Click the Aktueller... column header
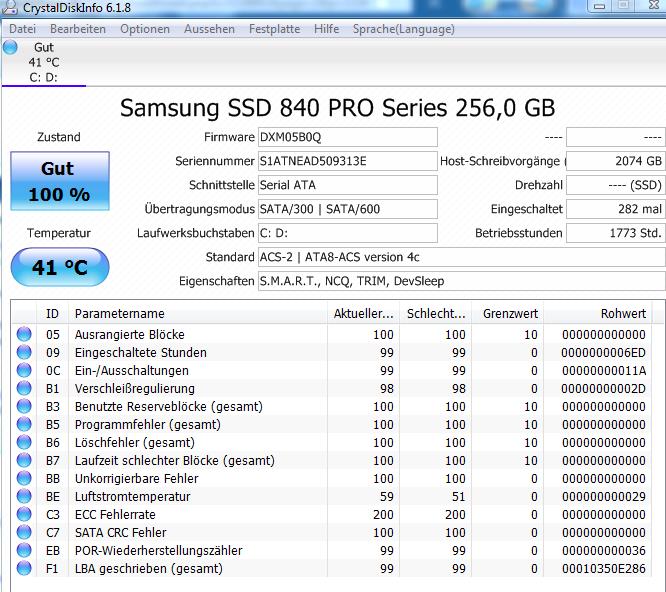This screenshot has width=666, height=592. pyautogui.click(x=363, y=313)
